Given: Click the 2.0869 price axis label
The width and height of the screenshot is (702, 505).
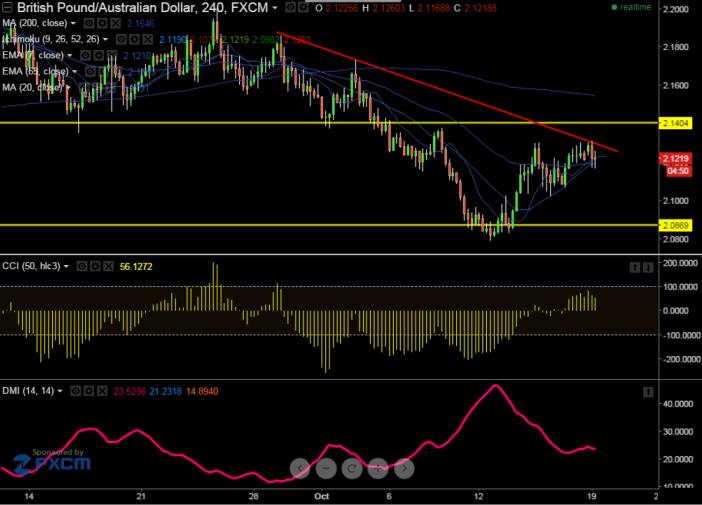Looking at the screenshot, I should coord(675,225).
